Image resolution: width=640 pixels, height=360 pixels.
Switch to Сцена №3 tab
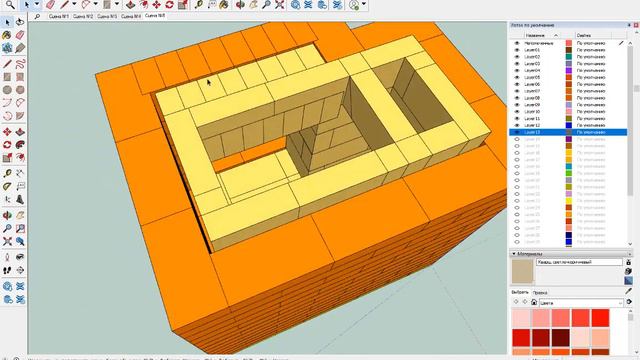pos(107,16)
